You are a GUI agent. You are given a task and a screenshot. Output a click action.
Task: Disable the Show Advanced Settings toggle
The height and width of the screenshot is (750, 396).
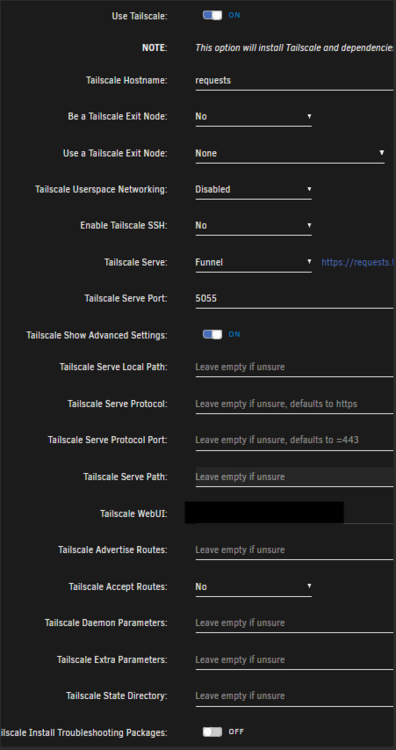click(x=212, y=334)
